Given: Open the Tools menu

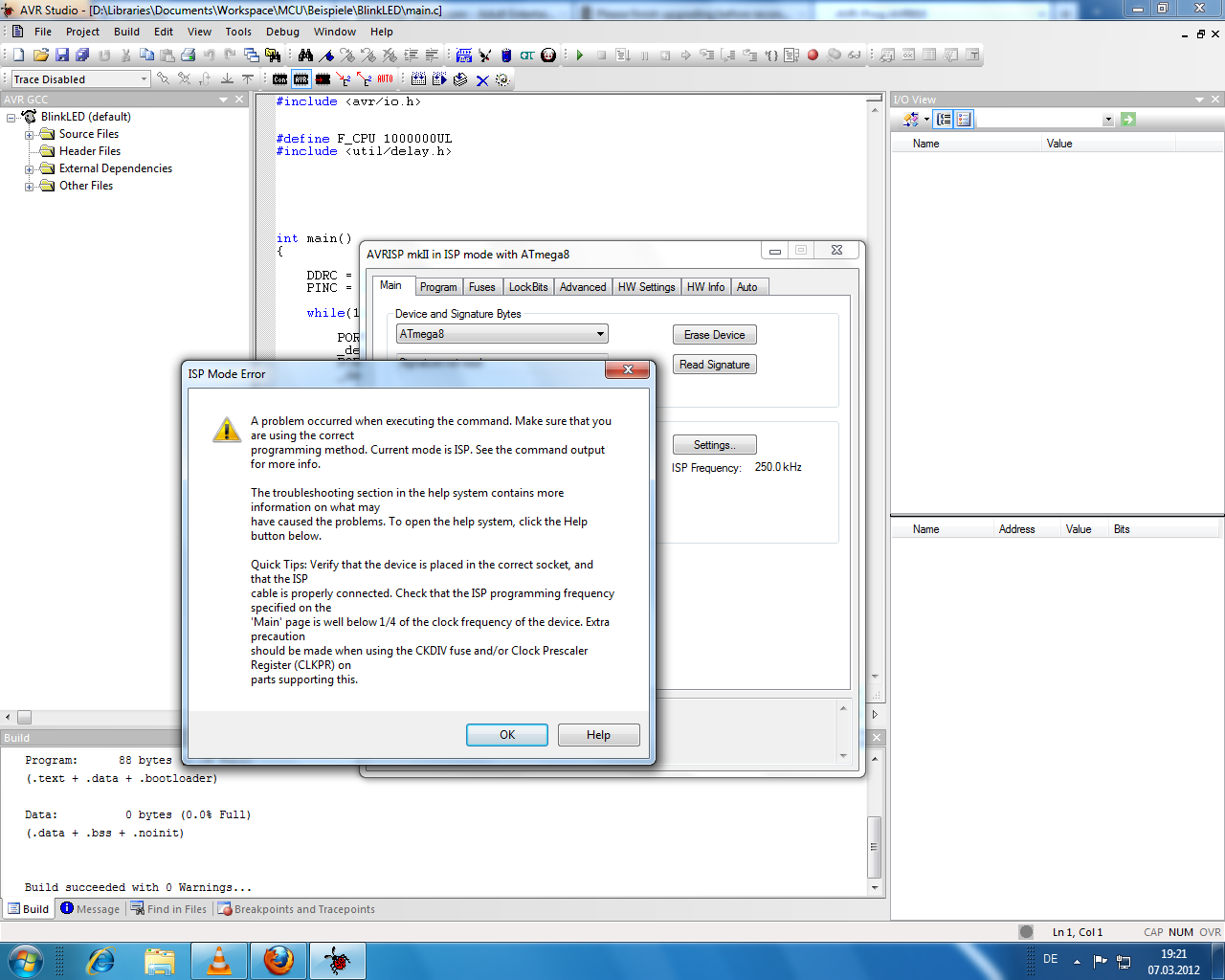Looking at the screenshot, I should (x=238, y=32).
